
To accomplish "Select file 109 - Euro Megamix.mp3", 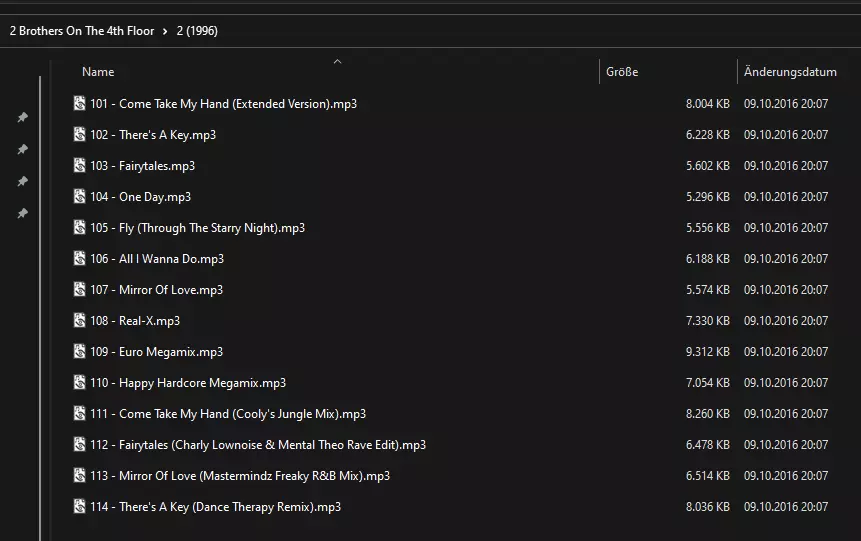I will pos(156,352).
